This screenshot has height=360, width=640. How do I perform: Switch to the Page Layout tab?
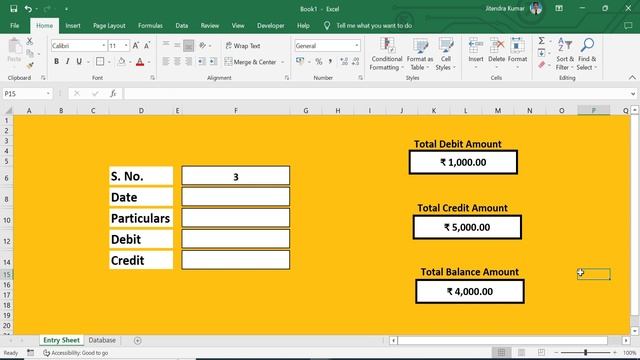click(x=109, y=25)
